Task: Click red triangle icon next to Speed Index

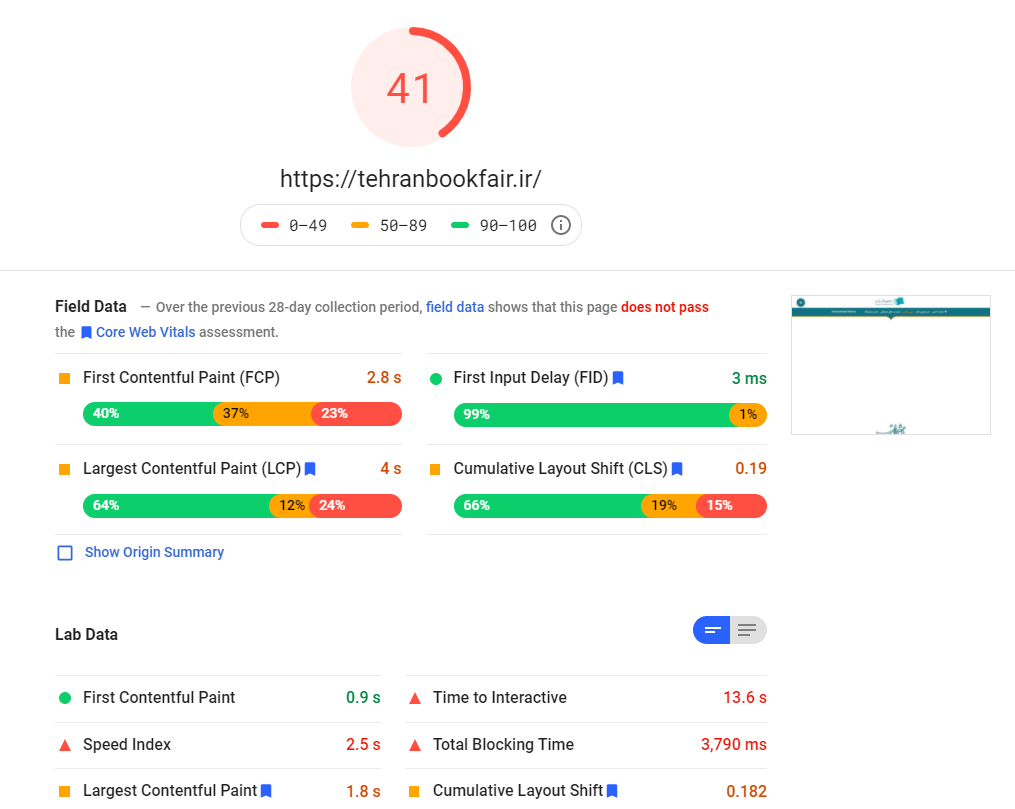Action: pos(65,745)
